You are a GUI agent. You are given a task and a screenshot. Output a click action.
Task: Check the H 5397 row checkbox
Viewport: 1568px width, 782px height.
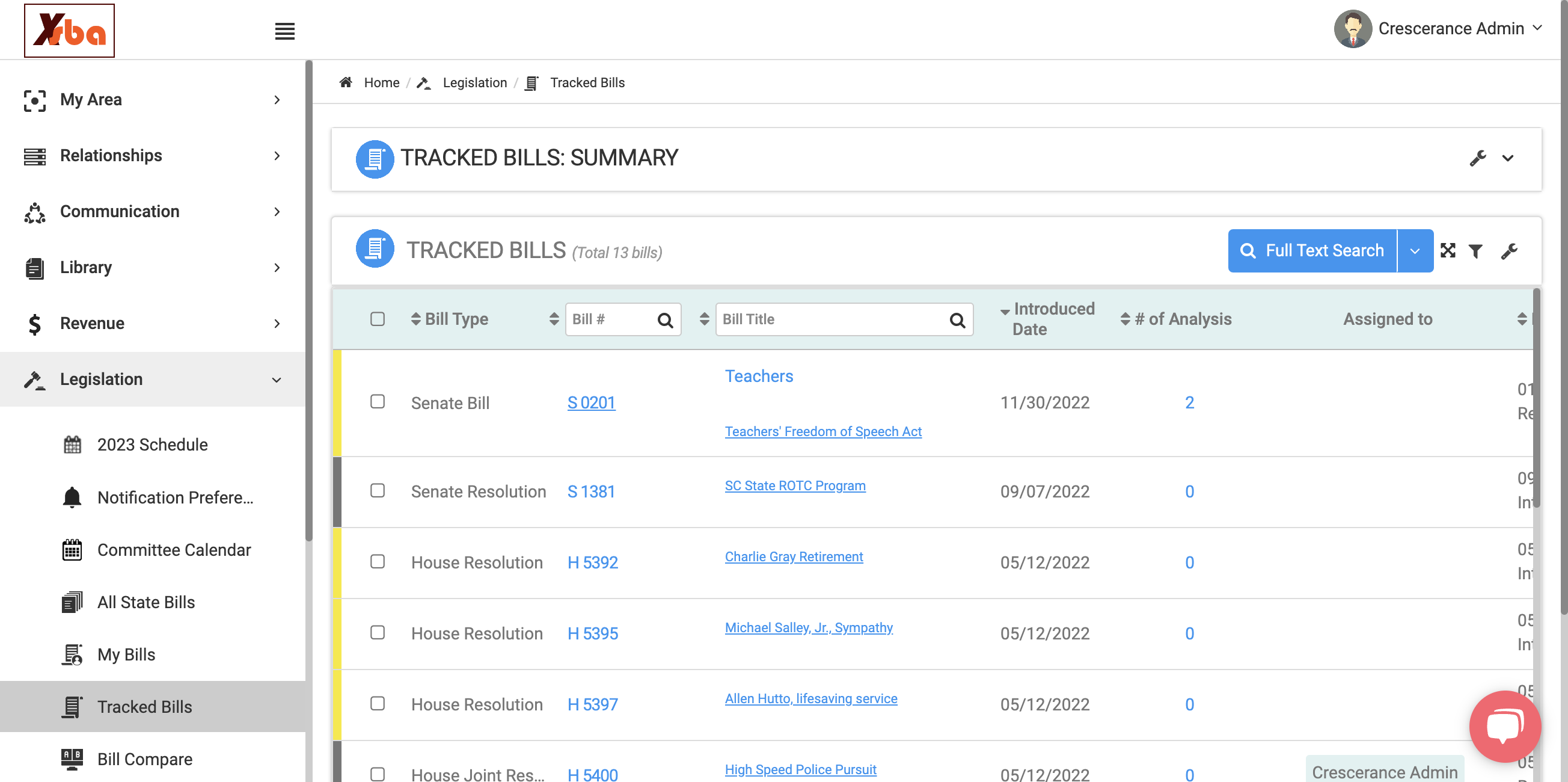click(378, 703)
